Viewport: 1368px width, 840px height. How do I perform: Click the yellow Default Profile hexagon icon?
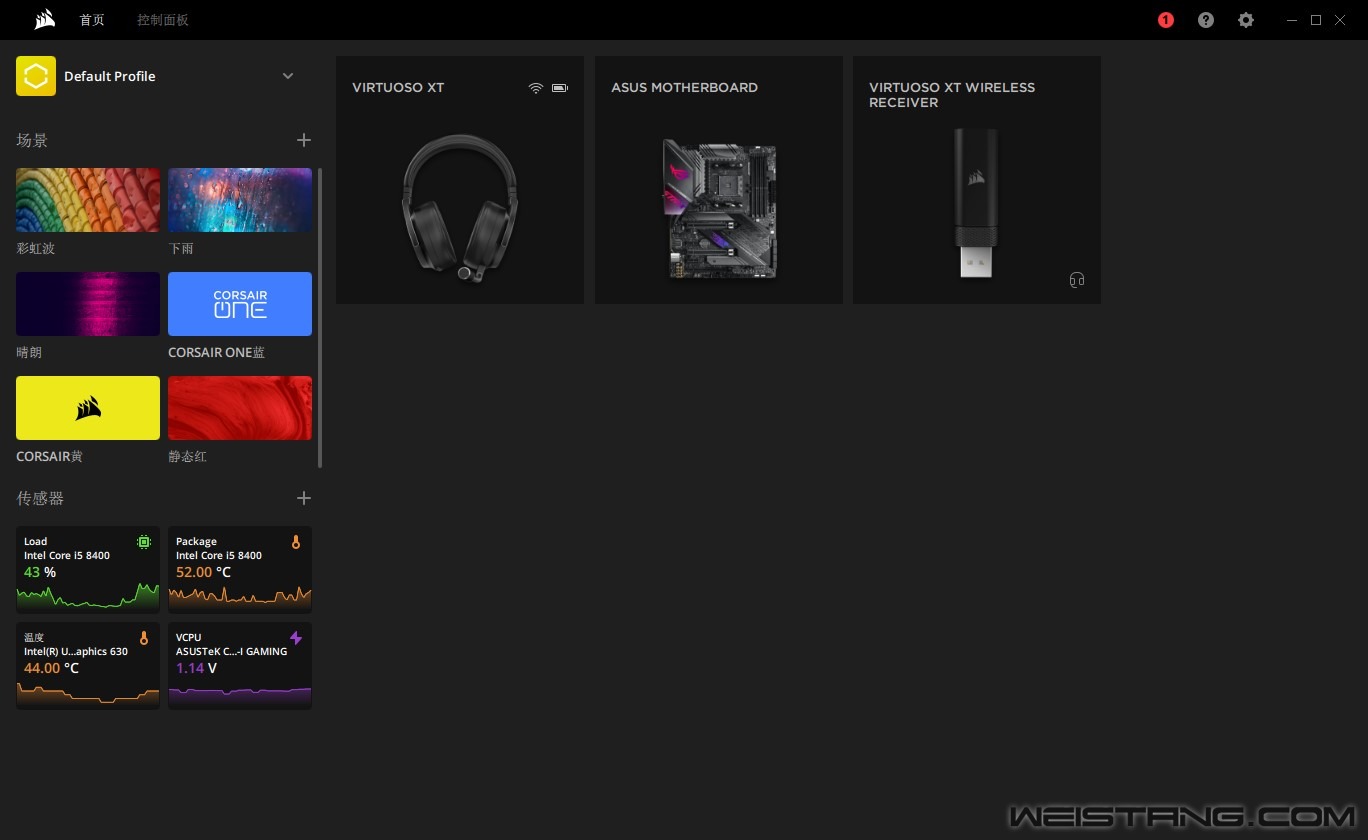(36, 76)
